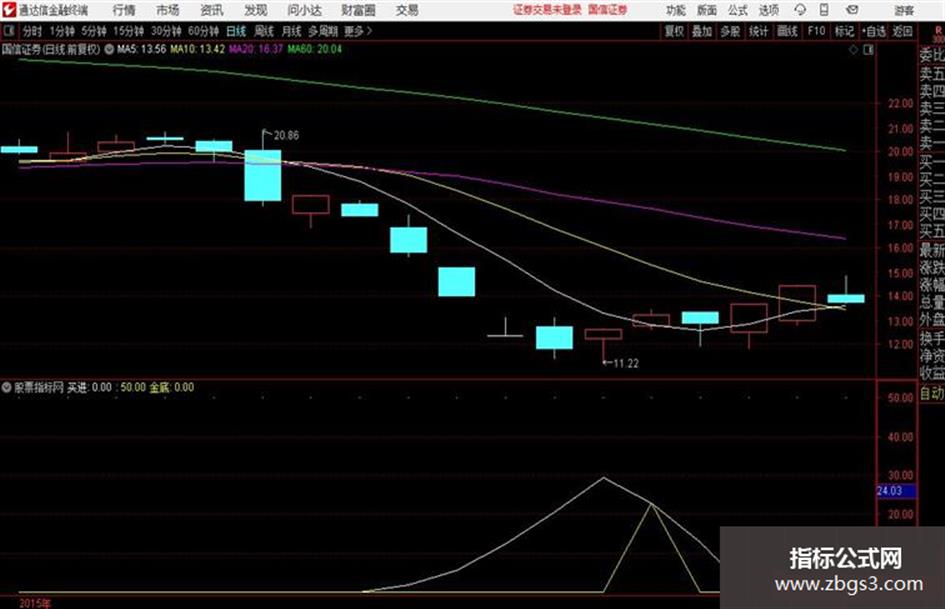Image resolution: width=945 pixels, height=609 pixels.
Task: Click the MA20: 16.37 indicator value
Action: [x=256, y=49]
